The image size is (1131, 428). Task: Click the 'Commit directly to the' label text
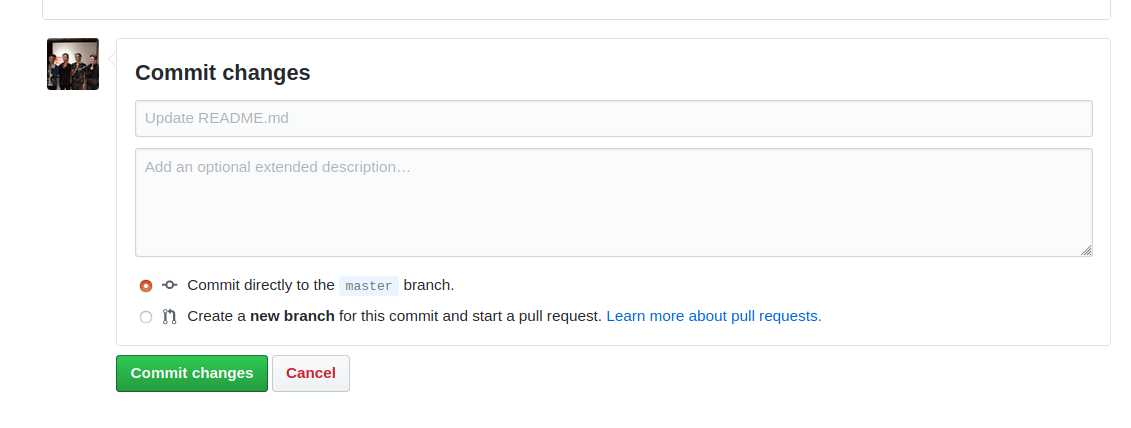[x=261, y=285]
